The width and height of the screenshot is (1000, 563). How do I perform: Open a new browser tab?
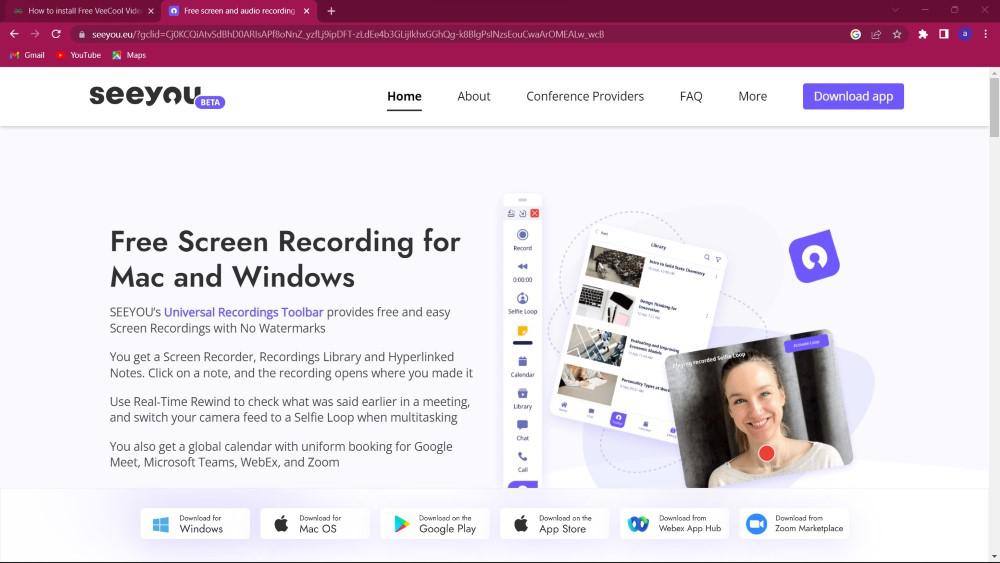331,11
